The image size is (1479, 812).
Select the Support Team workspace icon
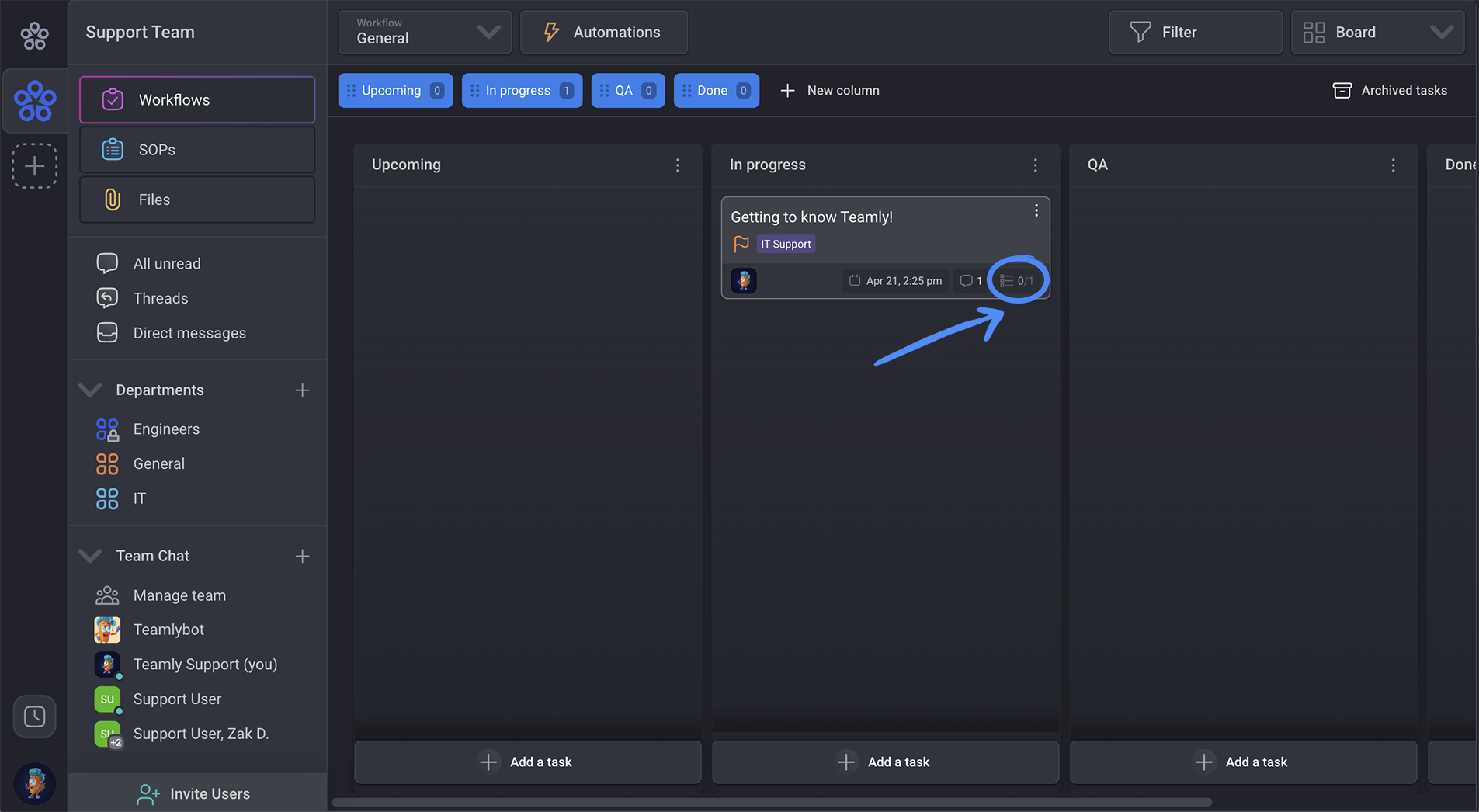[x=35, y=101]
